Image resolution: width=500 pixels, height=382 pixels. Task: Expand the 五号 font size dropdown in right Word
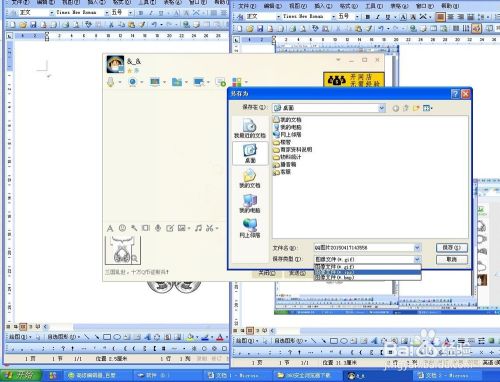click(357, 16)
